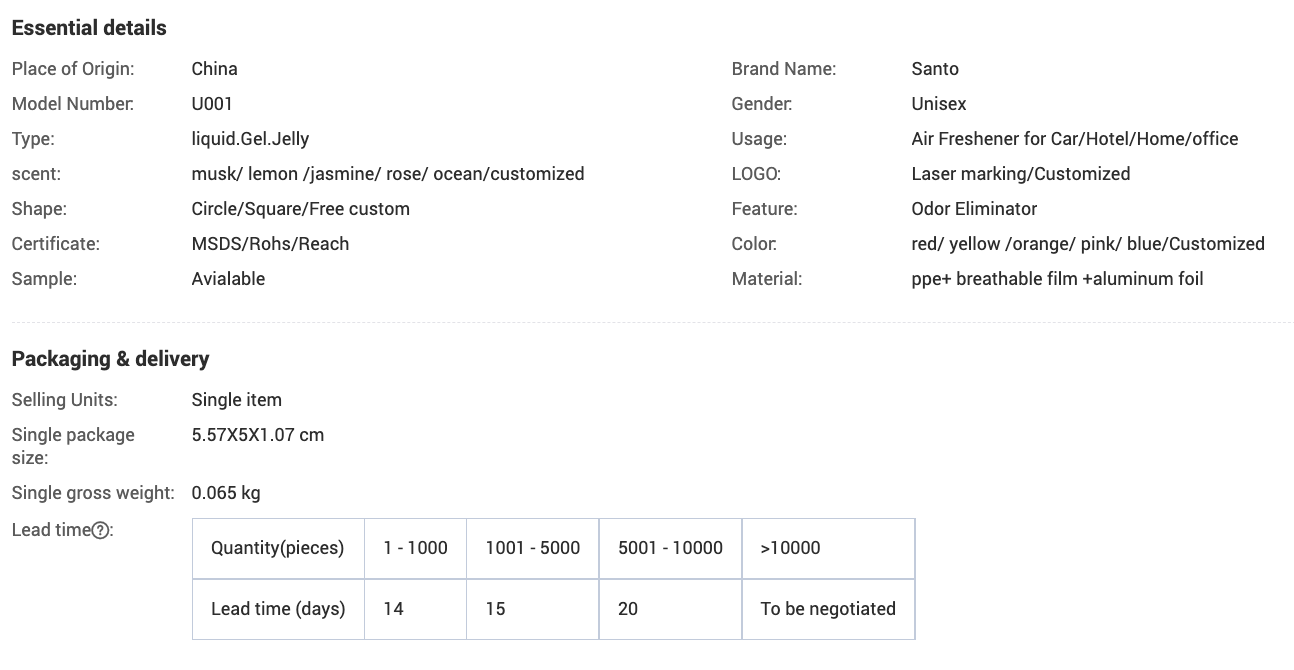Click the Single package size dimensions value
This screenshot has width=1294, height=670.
pyautogui.click(x=257, y=435)
